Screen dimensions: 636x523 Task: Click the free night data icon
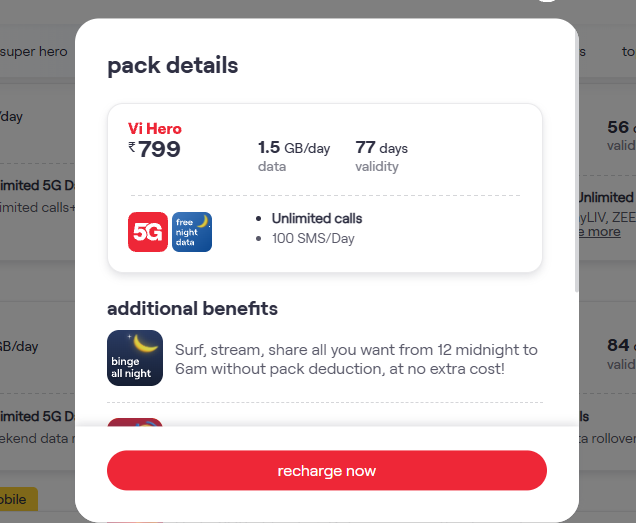coord(192,232)
